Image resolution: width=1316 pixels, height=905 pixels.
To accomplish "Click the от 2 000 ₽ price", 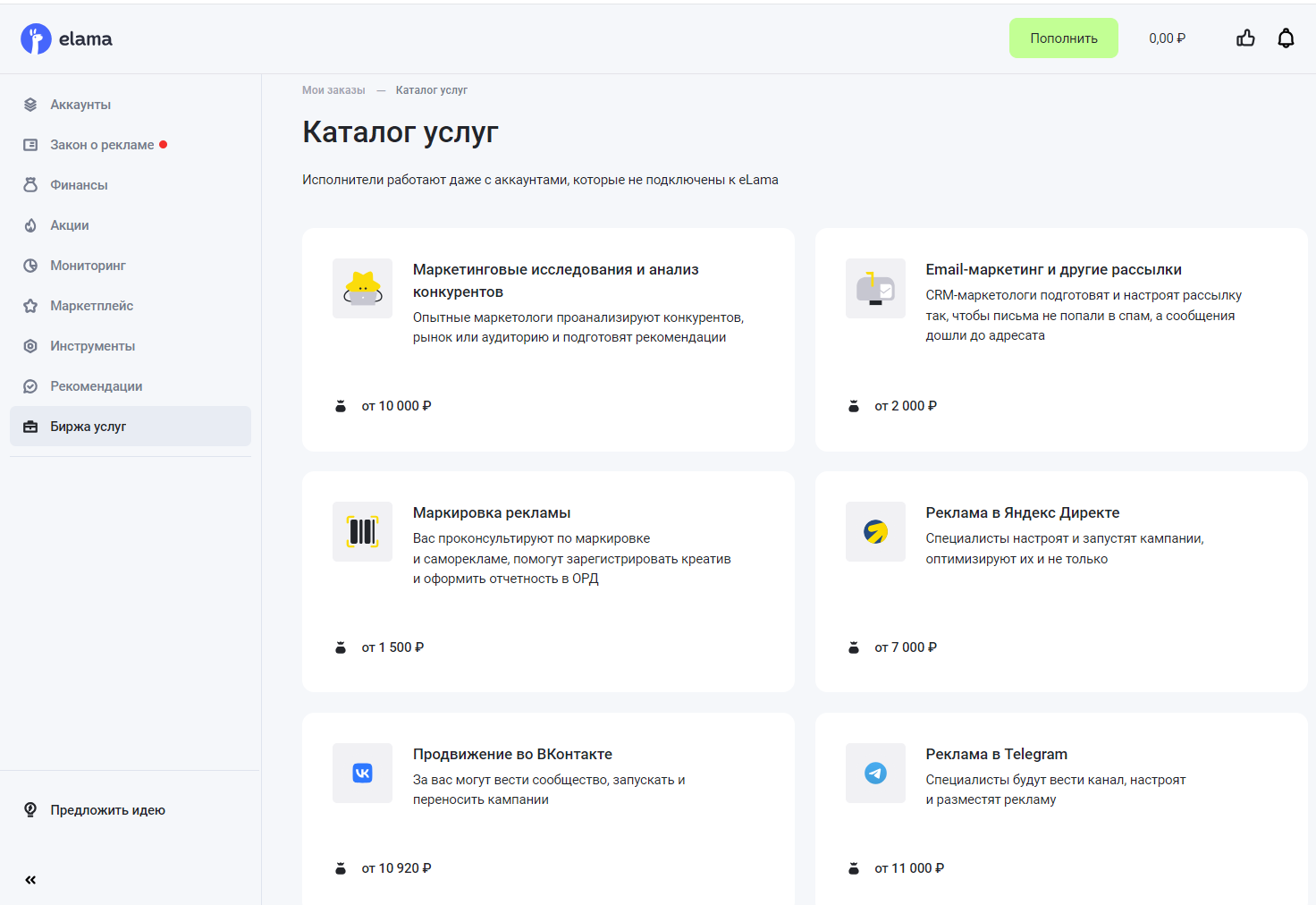I will tap(906, 406).
